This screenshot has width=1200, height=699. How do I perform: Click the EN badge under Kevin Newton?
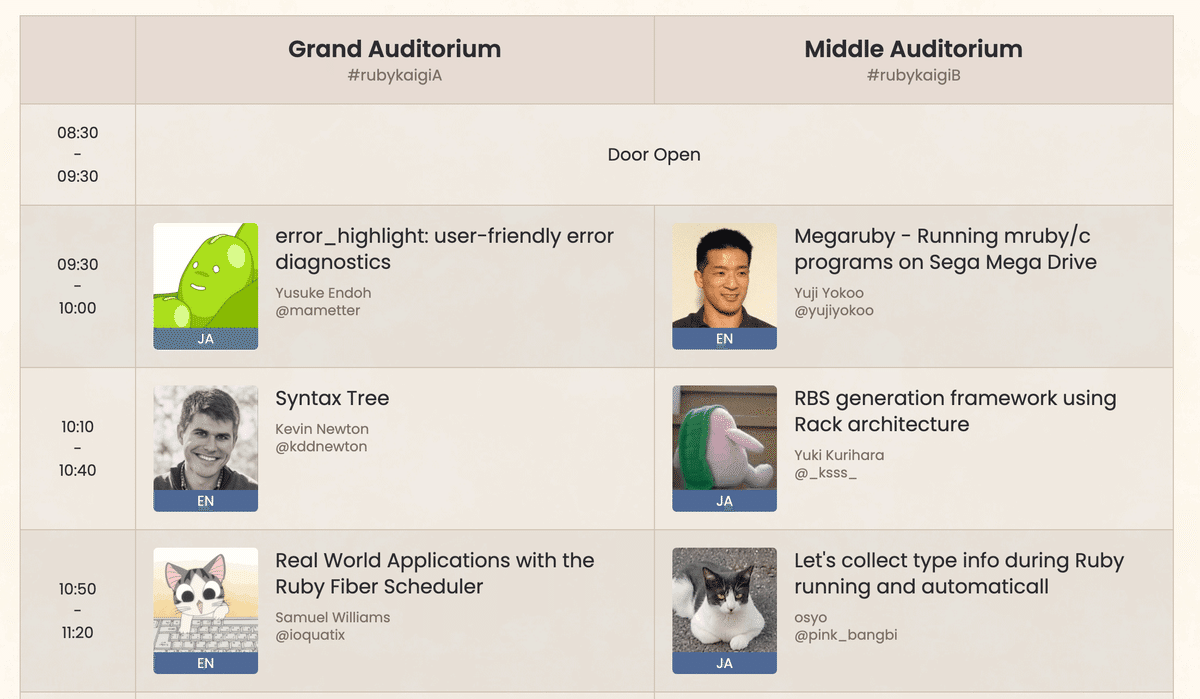(205, 501)
